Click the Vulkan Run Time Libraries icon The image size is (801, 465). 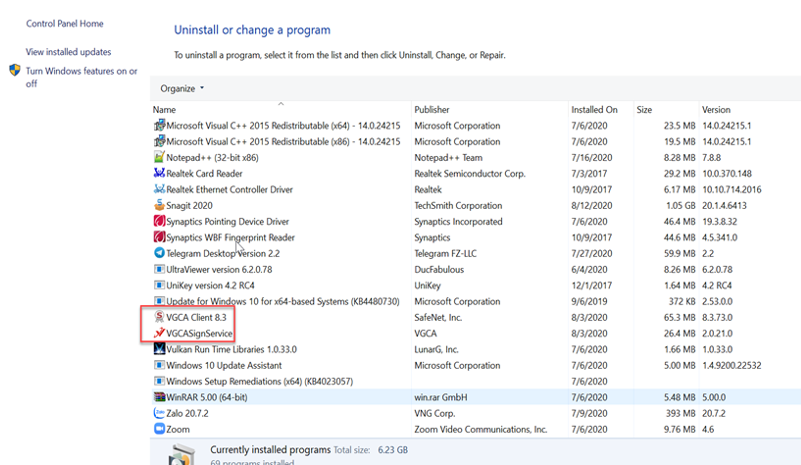click(x=159, y=349)
